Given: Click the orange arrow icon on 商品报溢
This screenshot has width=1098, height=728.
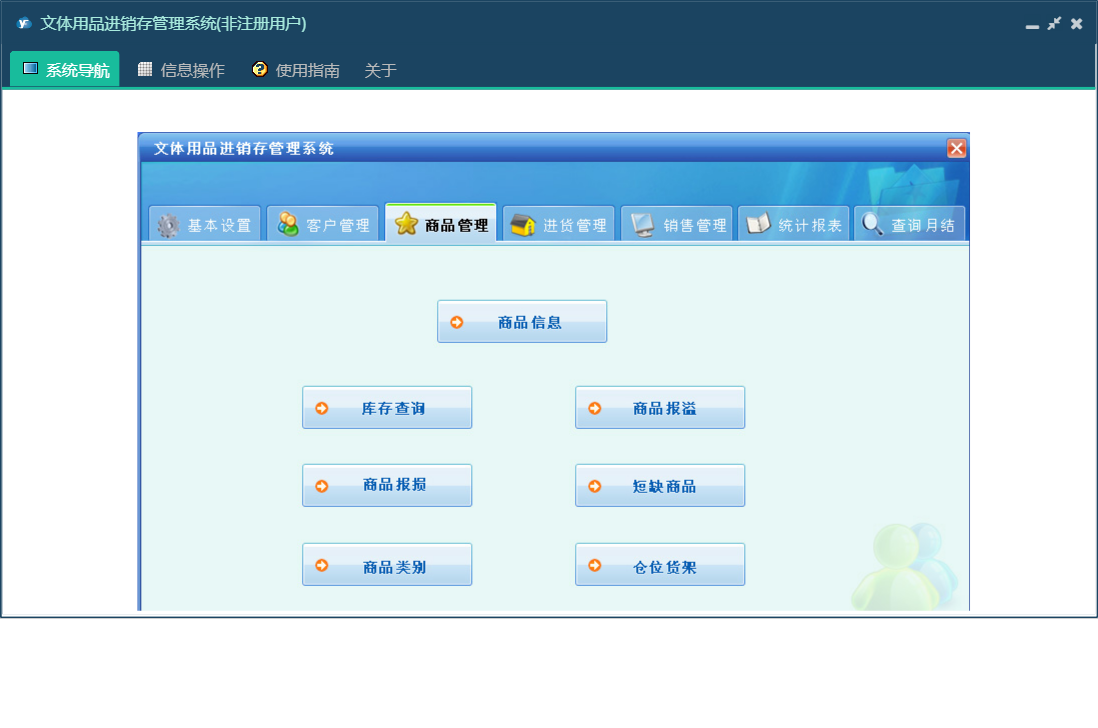Looking at the screenshot, I should click(x=595, y=408).
